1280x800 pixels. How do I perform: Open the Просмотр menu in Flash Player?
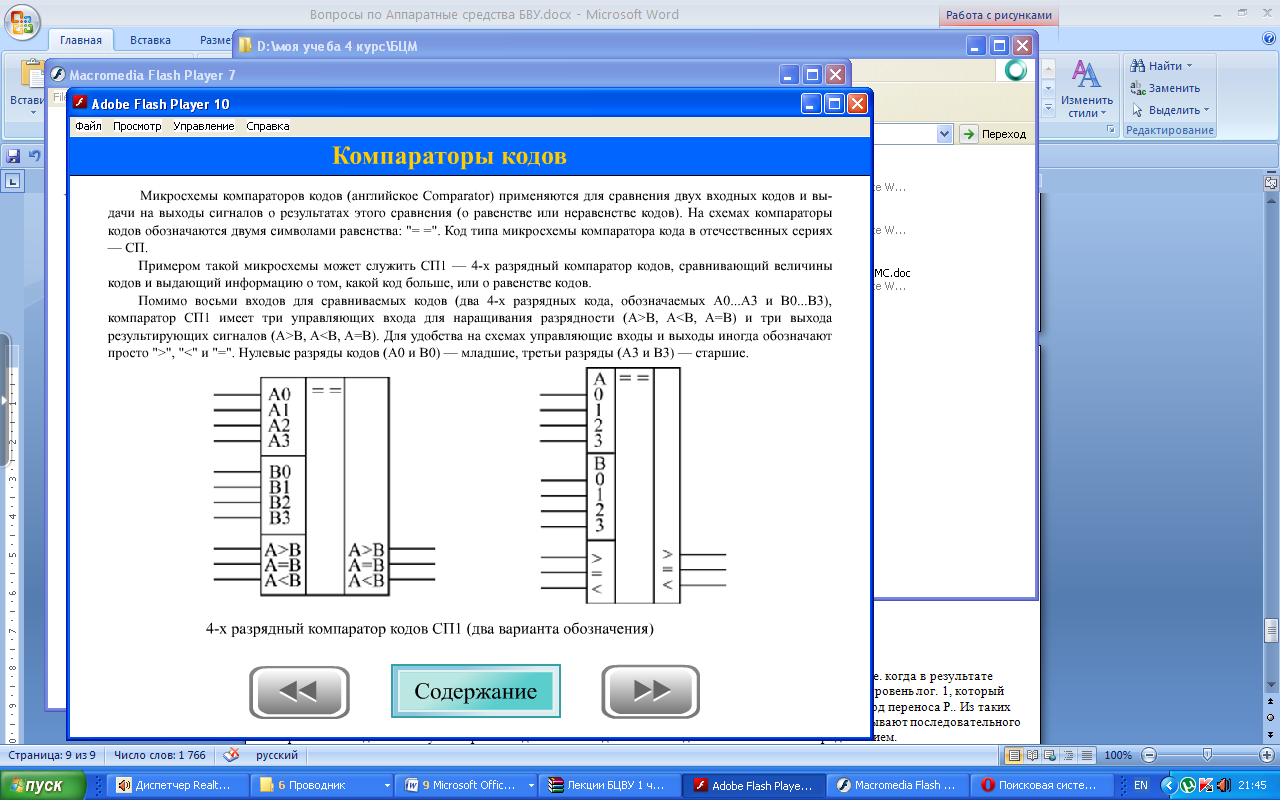pyautogui.click(x=137, y=126)
